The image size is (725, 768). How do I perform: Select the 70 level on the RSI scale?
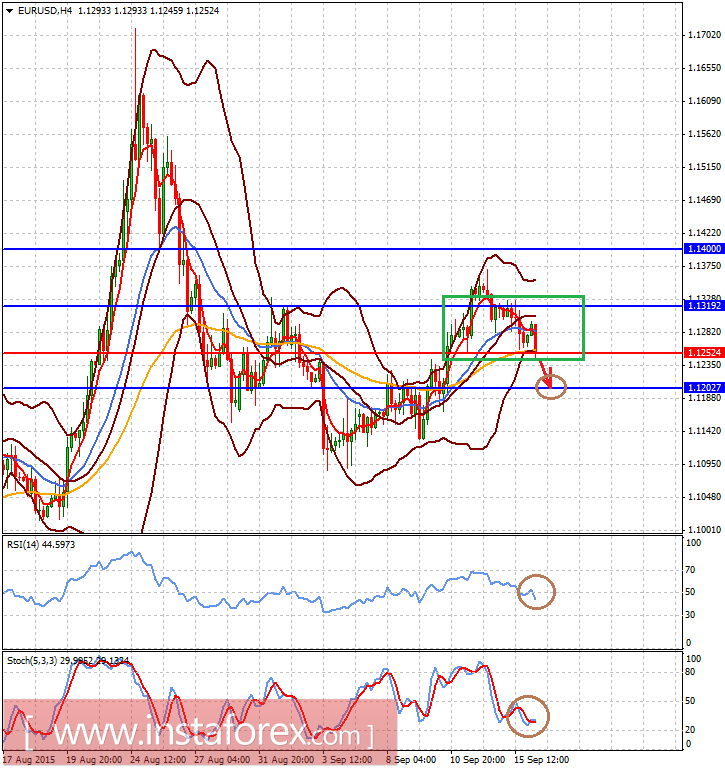(688, 570)
